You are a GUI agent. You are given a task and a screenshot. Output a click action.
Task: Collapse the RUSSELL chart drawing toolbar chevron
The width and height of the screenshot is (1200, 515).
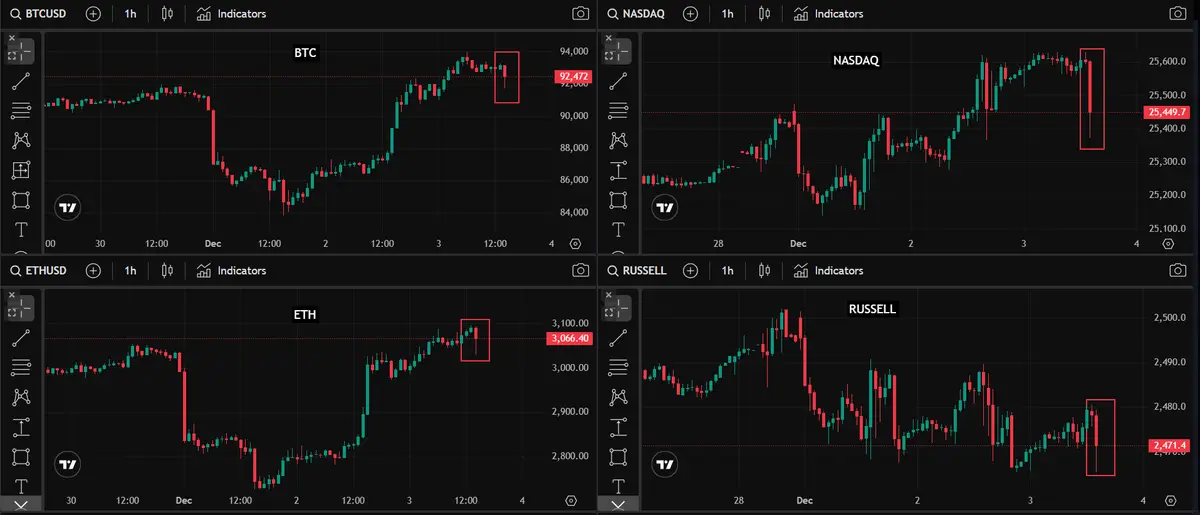617,505
